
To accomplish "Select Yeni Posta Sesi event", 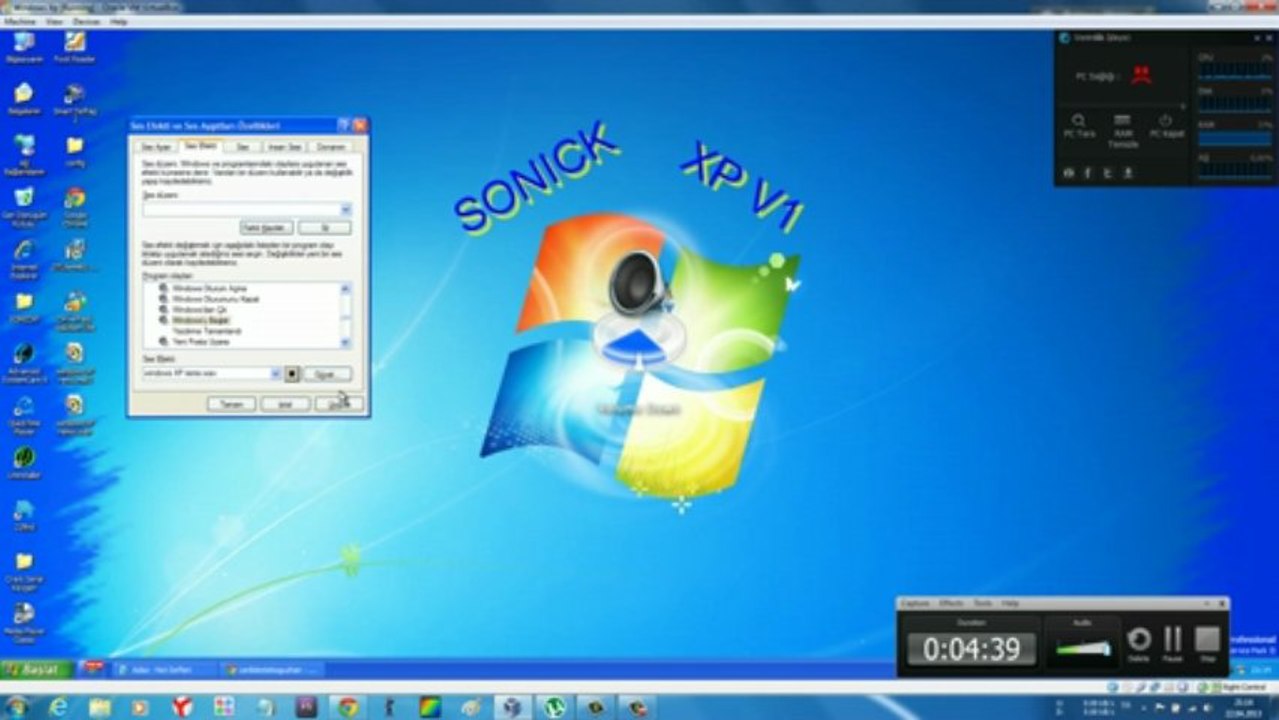I will click(201, 342).
